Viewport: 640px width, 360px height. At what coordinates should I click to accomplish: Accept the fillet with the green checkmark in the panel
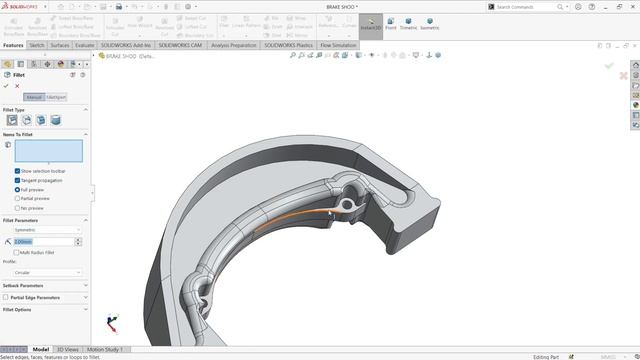click(6, 86)
